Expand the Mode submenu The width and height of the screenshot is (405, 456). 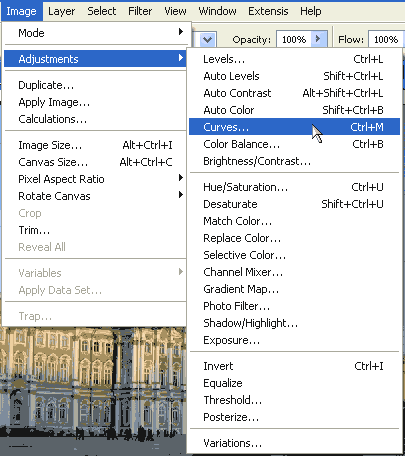(95, 33)
